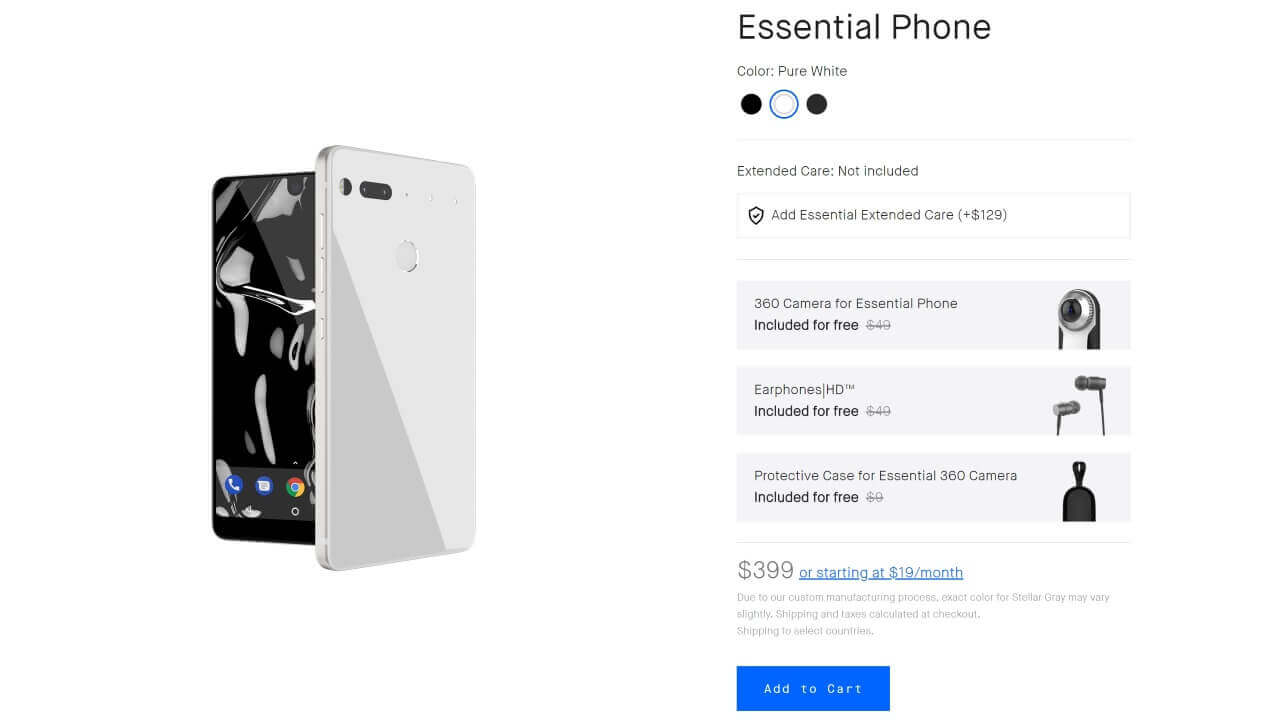Choose the Pure White color option

point(784,104)
